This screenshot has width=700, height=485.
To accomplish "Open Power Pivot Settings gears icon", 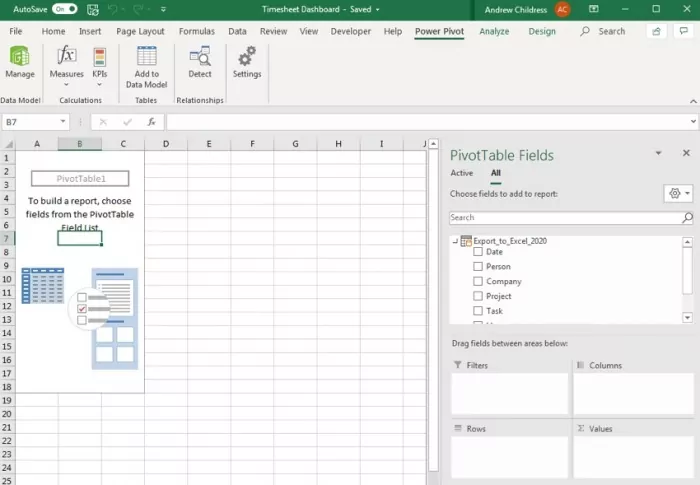I will (247, 56).
